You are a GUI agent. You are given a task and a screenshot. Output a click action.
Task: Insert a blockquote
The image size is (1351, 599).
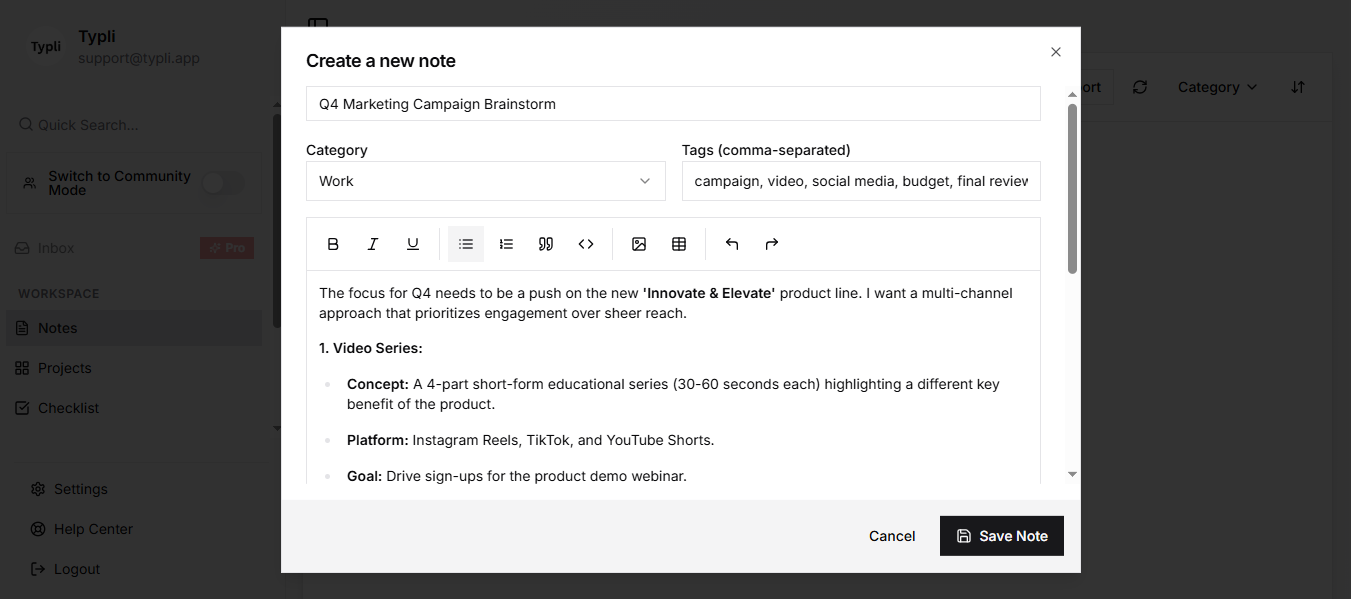[x=546, y=244]
